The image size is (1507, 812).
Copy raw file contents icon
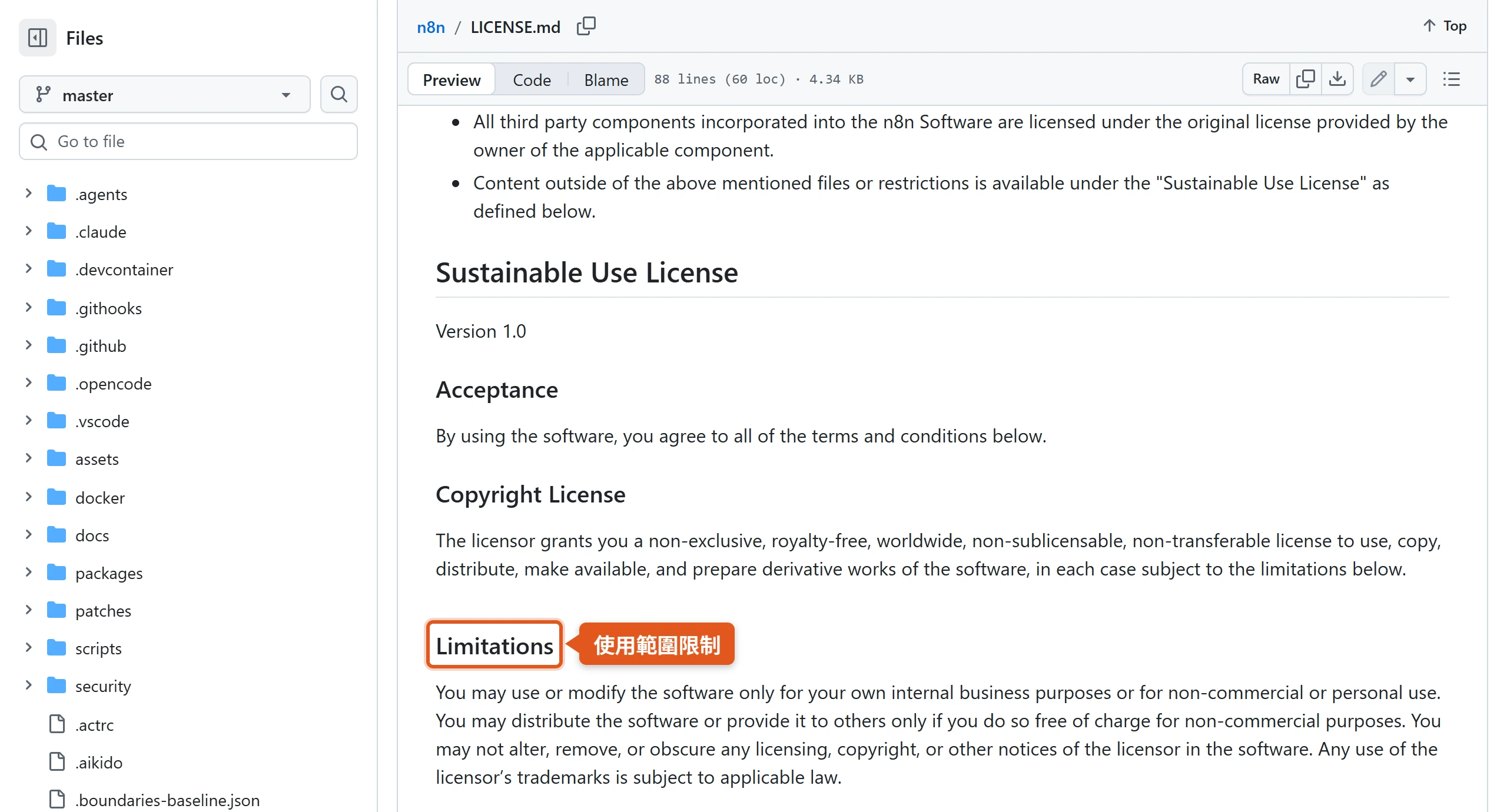1305,79
